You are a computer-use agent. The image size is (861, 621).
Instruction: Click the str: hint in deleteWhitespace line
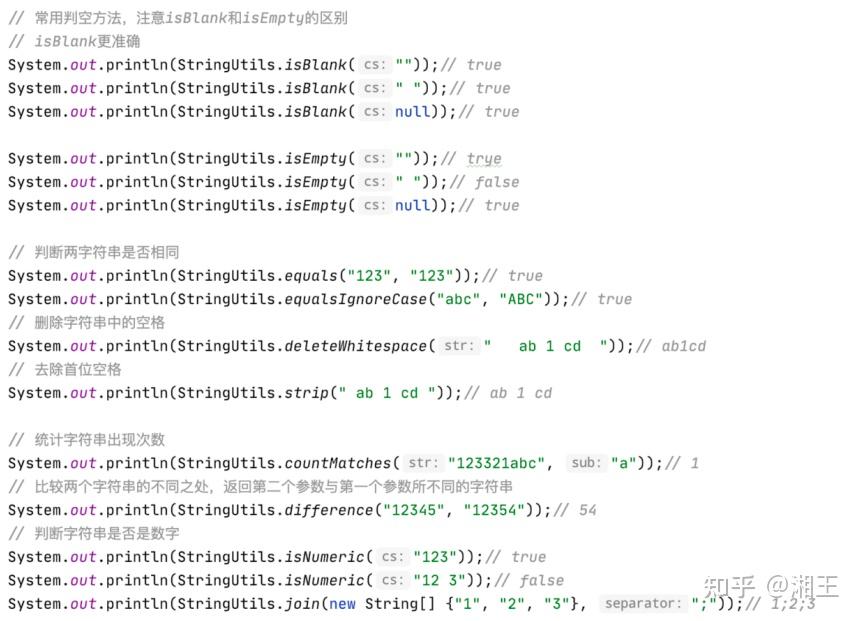click(x=459, y=346)
